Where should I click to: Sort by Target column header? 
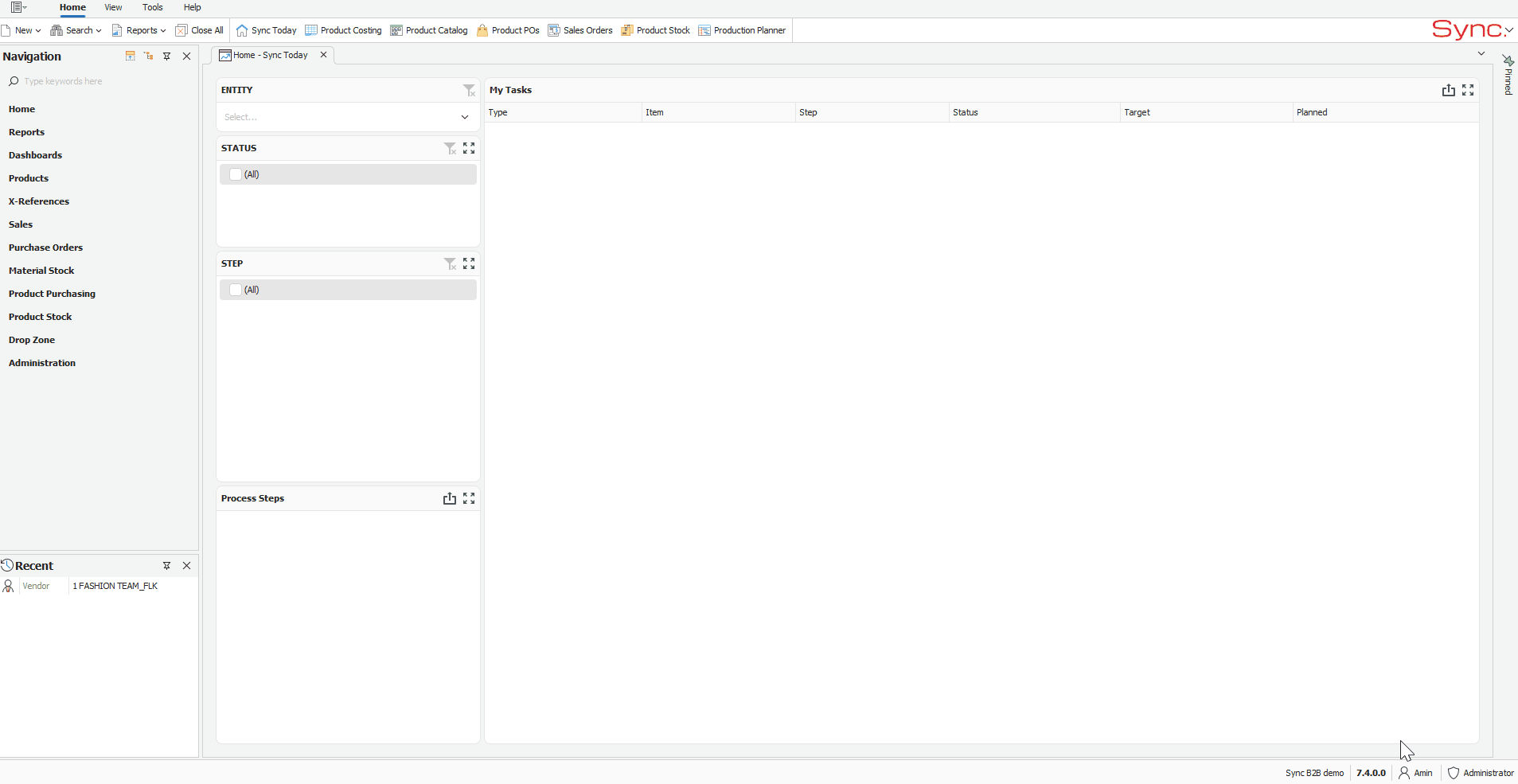pyautogui.click(x=1207, y=112)
